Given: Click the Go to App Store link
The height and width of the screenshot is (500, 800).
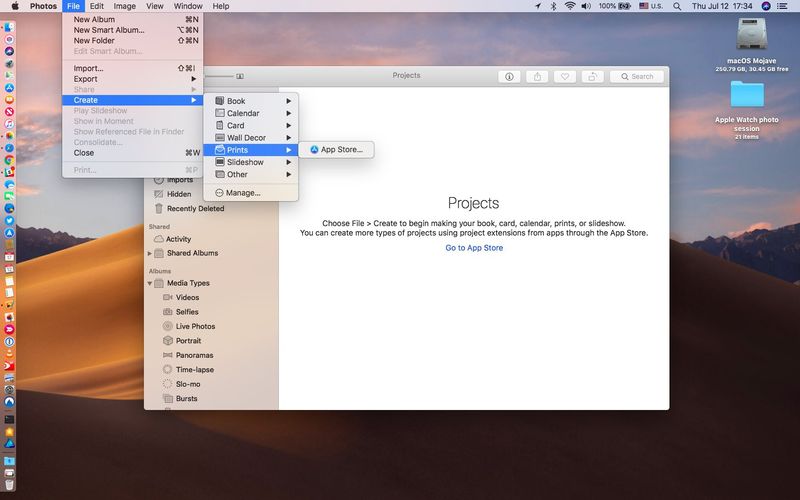Looking at the screenshot, I should coord(474,248).
